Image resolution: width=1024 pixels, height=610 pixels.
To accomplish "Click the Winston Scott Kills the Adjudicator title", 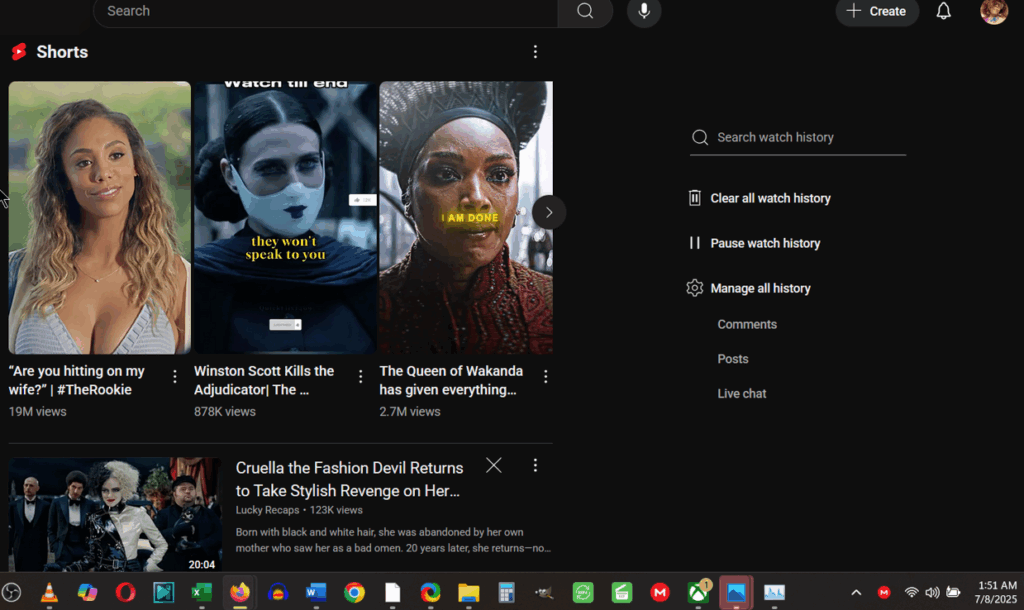I will (264, 380).
